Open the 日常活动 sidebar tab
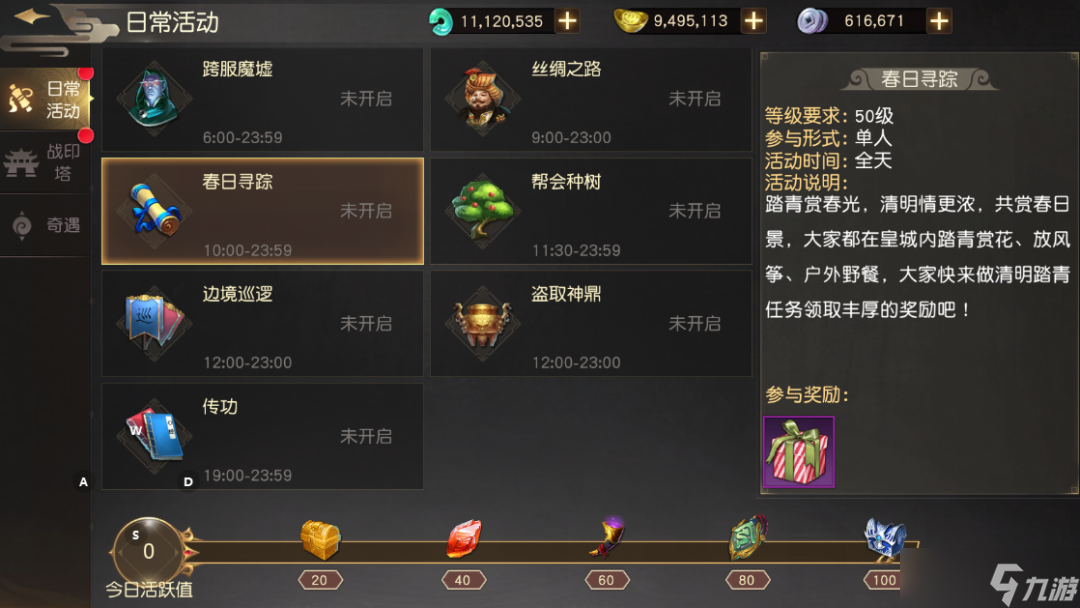The image size is (1080, 608). [45, 100]
